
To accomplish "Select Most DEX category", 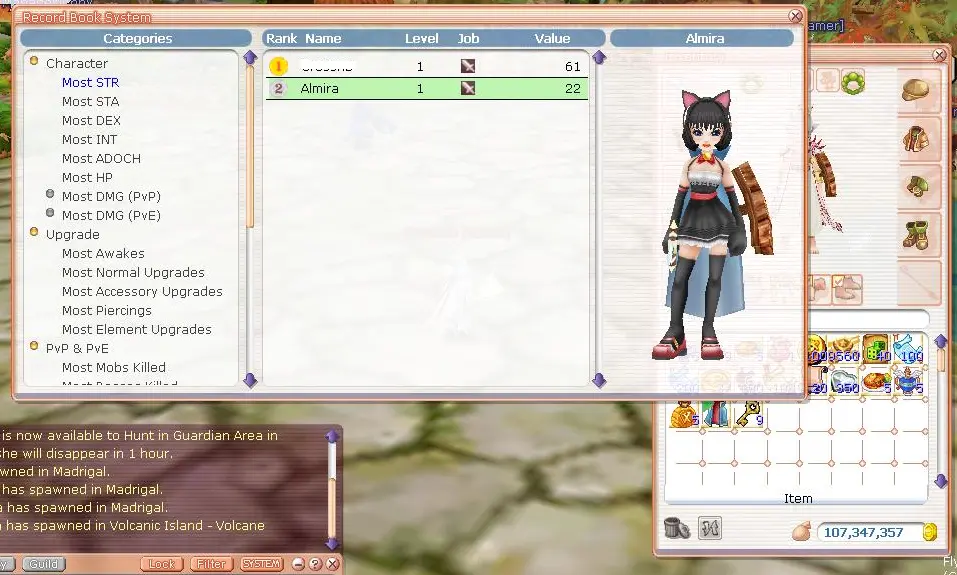I will (92, 120).
